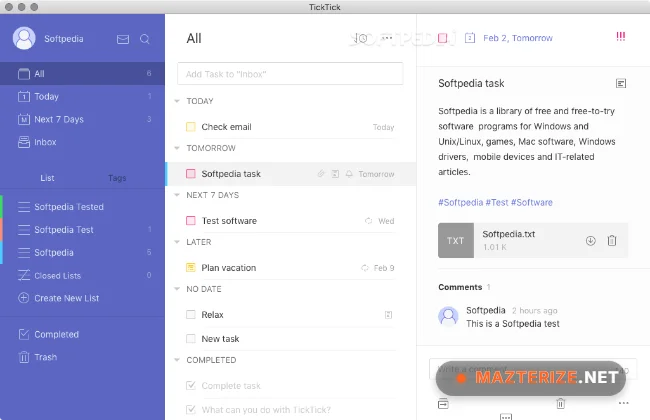
Task: Check off the Check email task
Action: click(191, 127)
